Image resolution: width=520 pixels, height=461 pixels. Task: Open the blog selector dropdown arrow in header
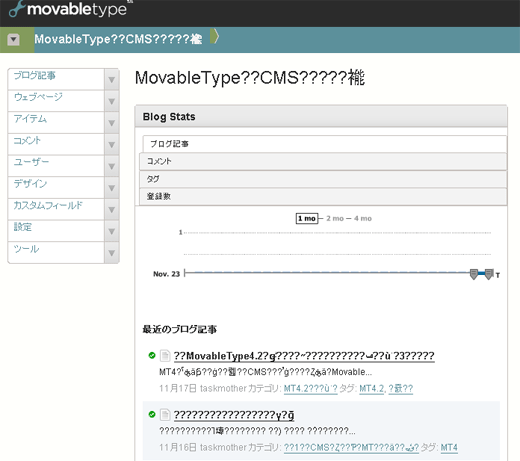[x=13, y=40]
